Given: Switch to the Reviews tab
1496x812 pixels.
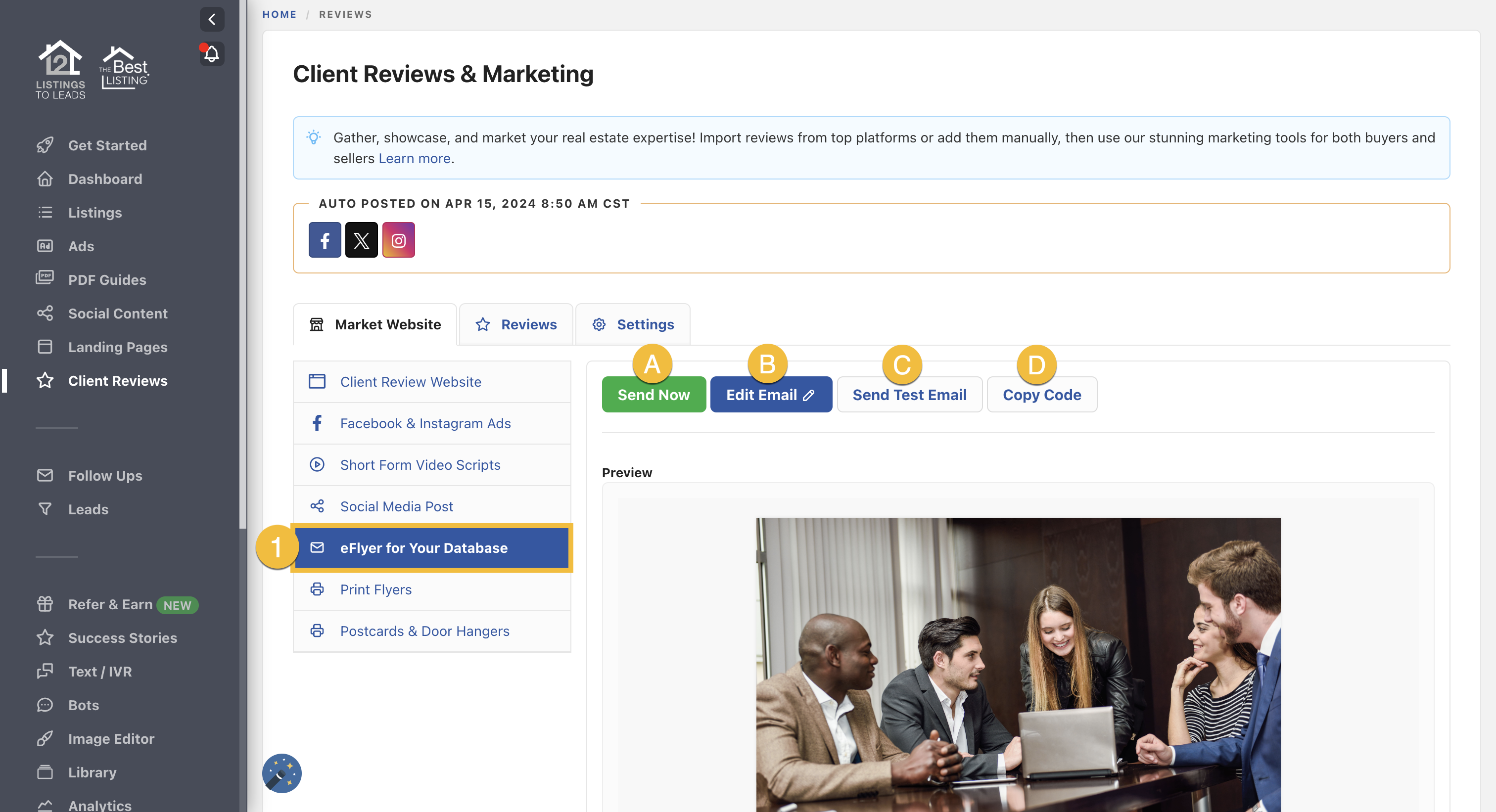Looking at the screenshot, I should tap(515, 324).
